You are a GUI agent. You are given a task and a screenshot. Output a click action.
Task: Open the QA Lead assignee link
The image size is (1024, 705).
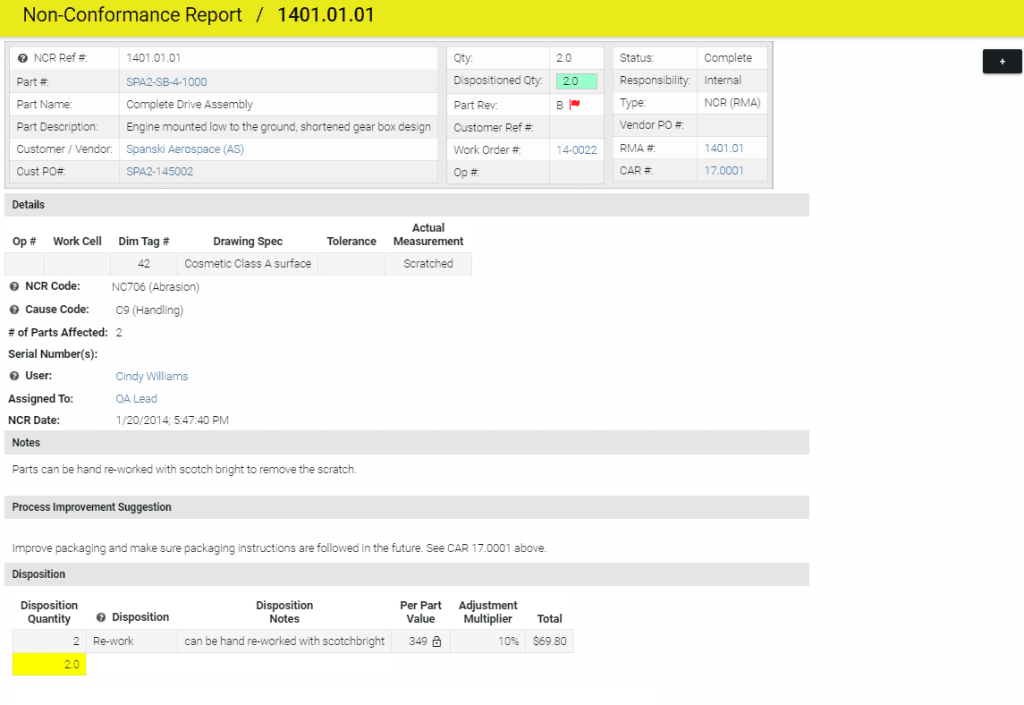(136, 399)
